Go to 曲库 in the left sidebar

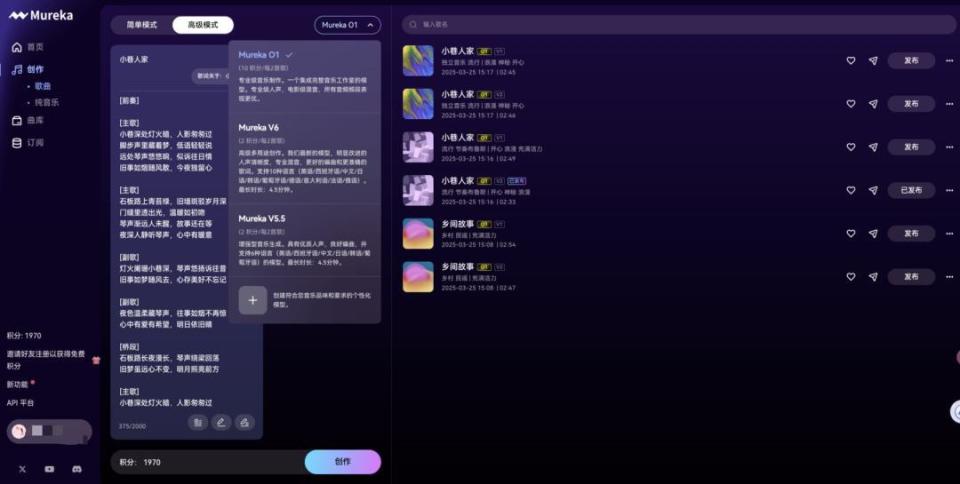pos(35,120)
